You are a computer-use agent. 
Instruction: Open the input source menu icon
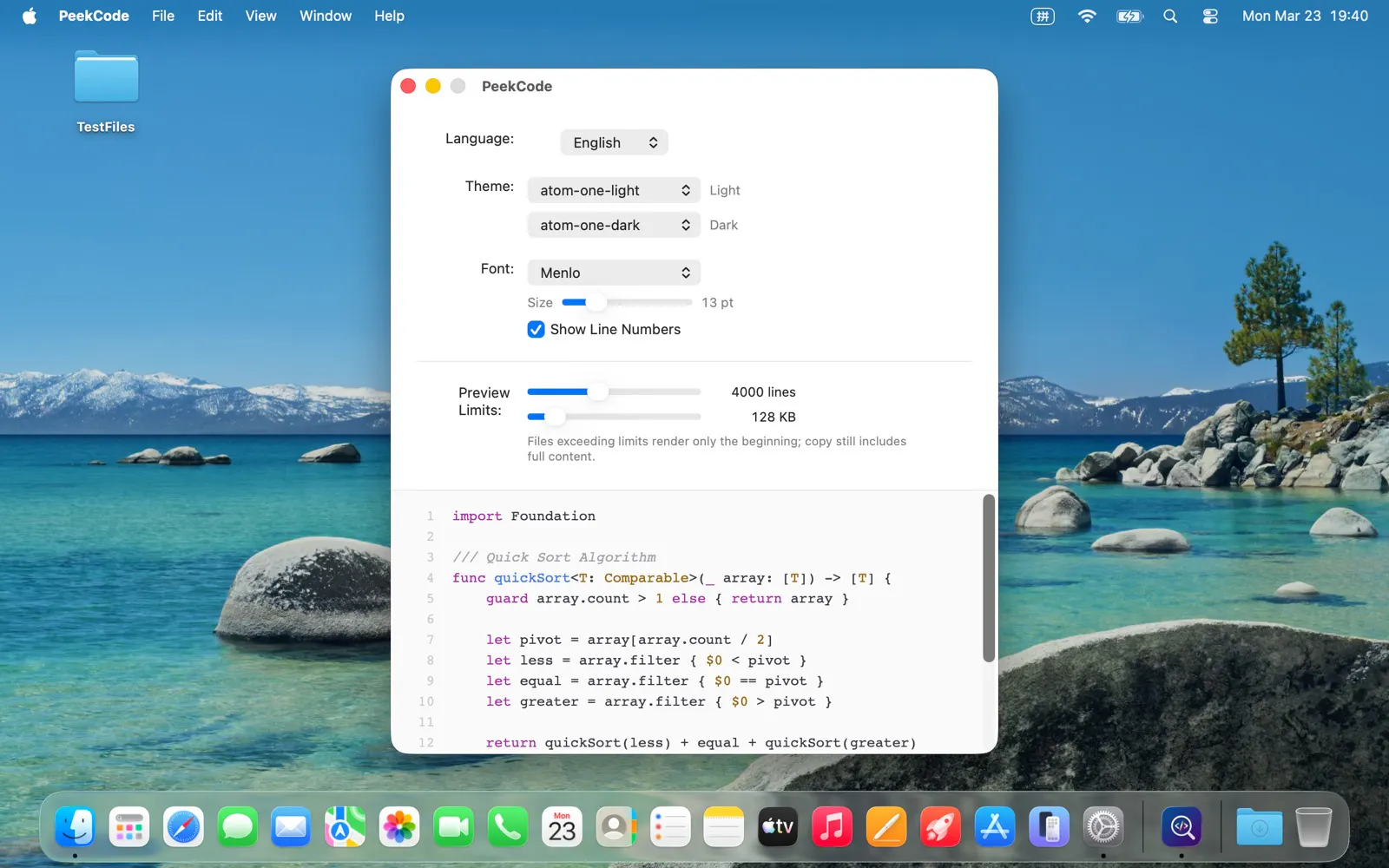[1043, 16]
